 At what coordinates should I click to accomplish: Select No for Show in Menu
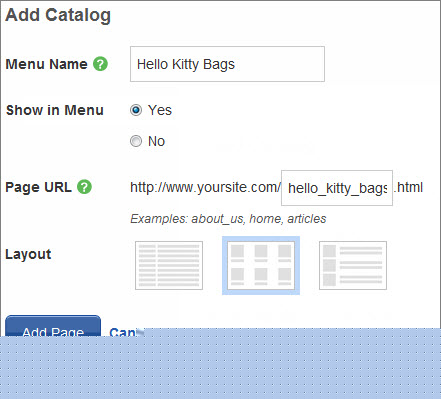coord(136,141)
